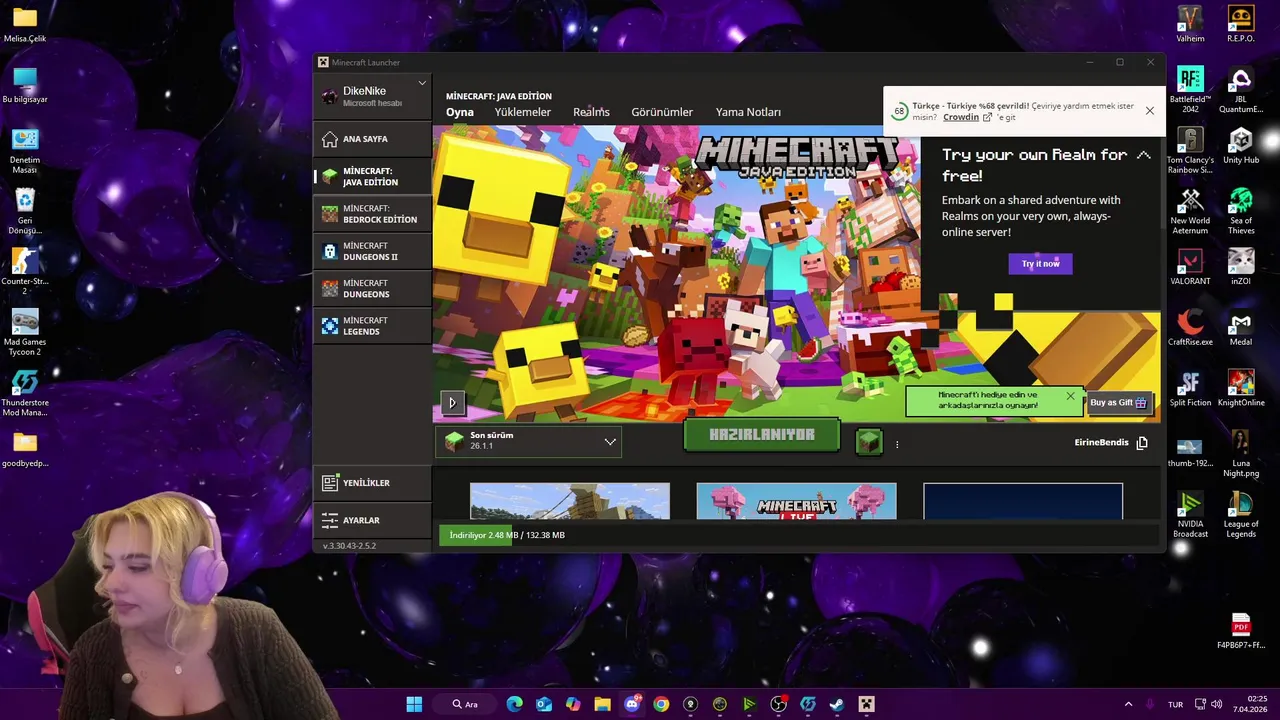Viewport: 1280px width, 720px height.
Task: Show hidden system tray icons
Action: (1128, 704)
